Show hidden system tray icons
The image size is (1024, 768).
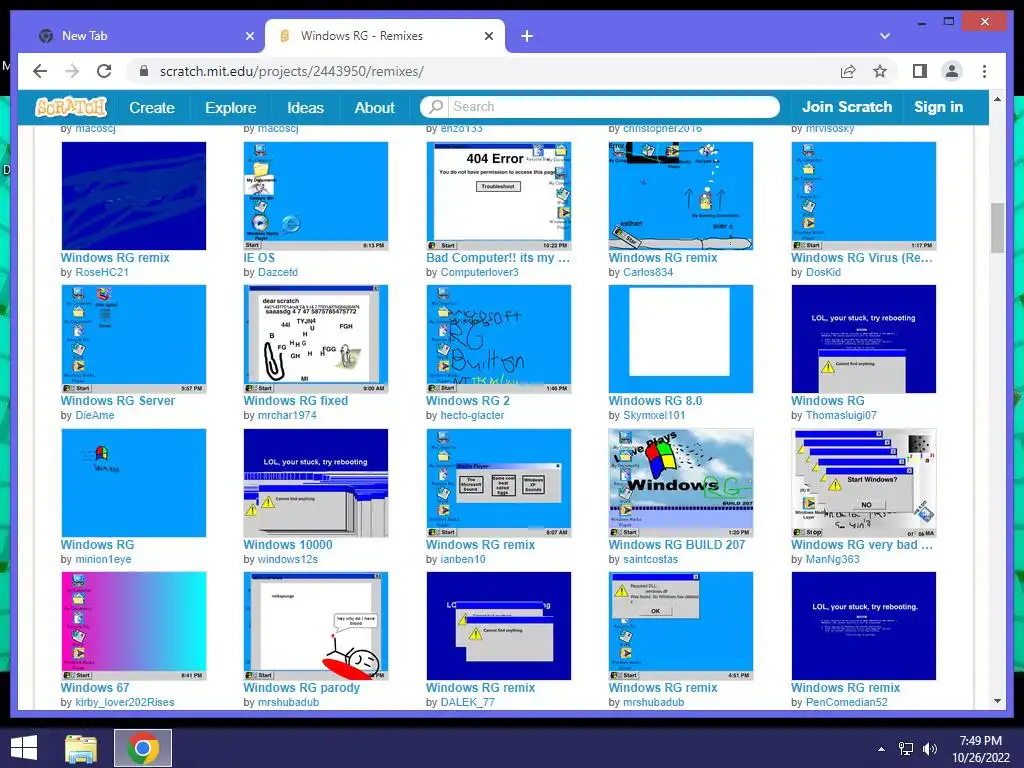[x=882, y=749]
